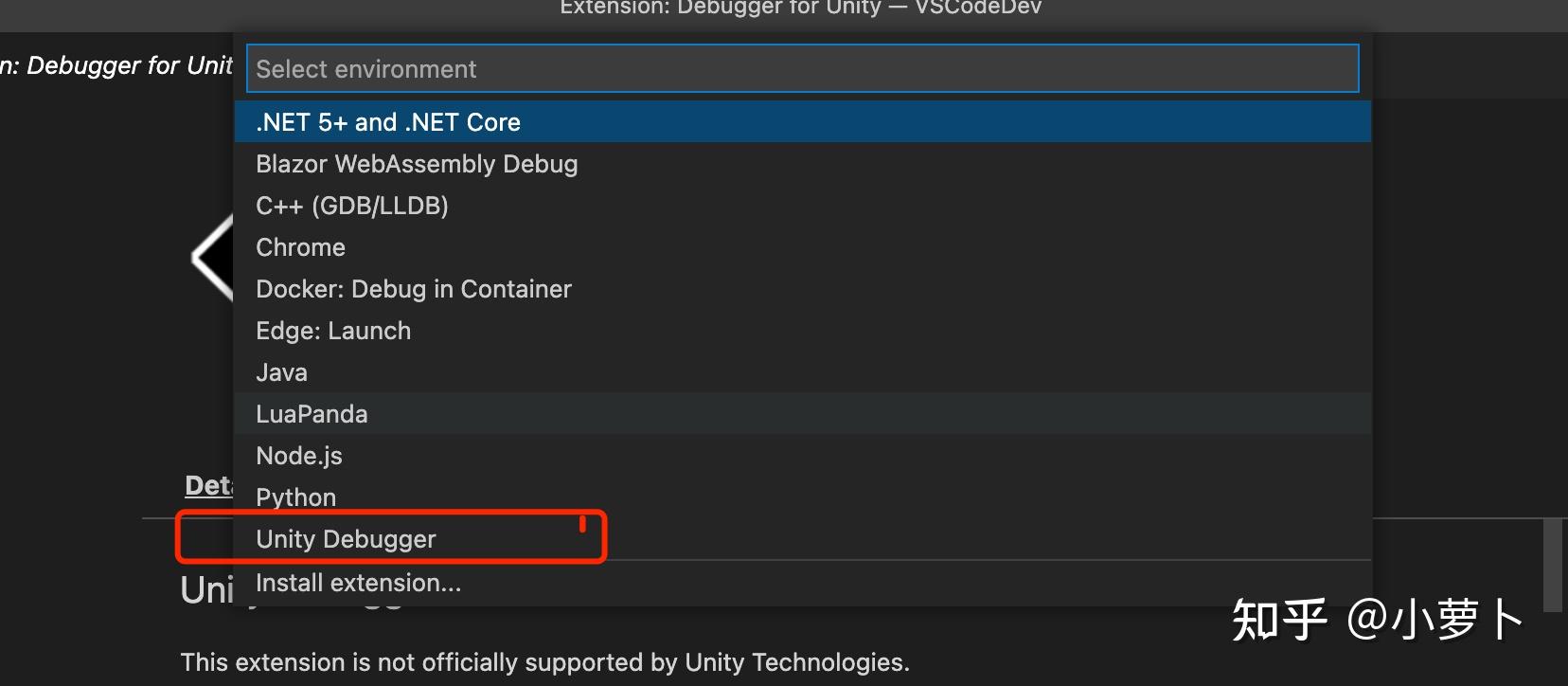
Task: Choose the highlighted "Unity Debugger" option
Action: pyautogui.click(x=346, y=538)
